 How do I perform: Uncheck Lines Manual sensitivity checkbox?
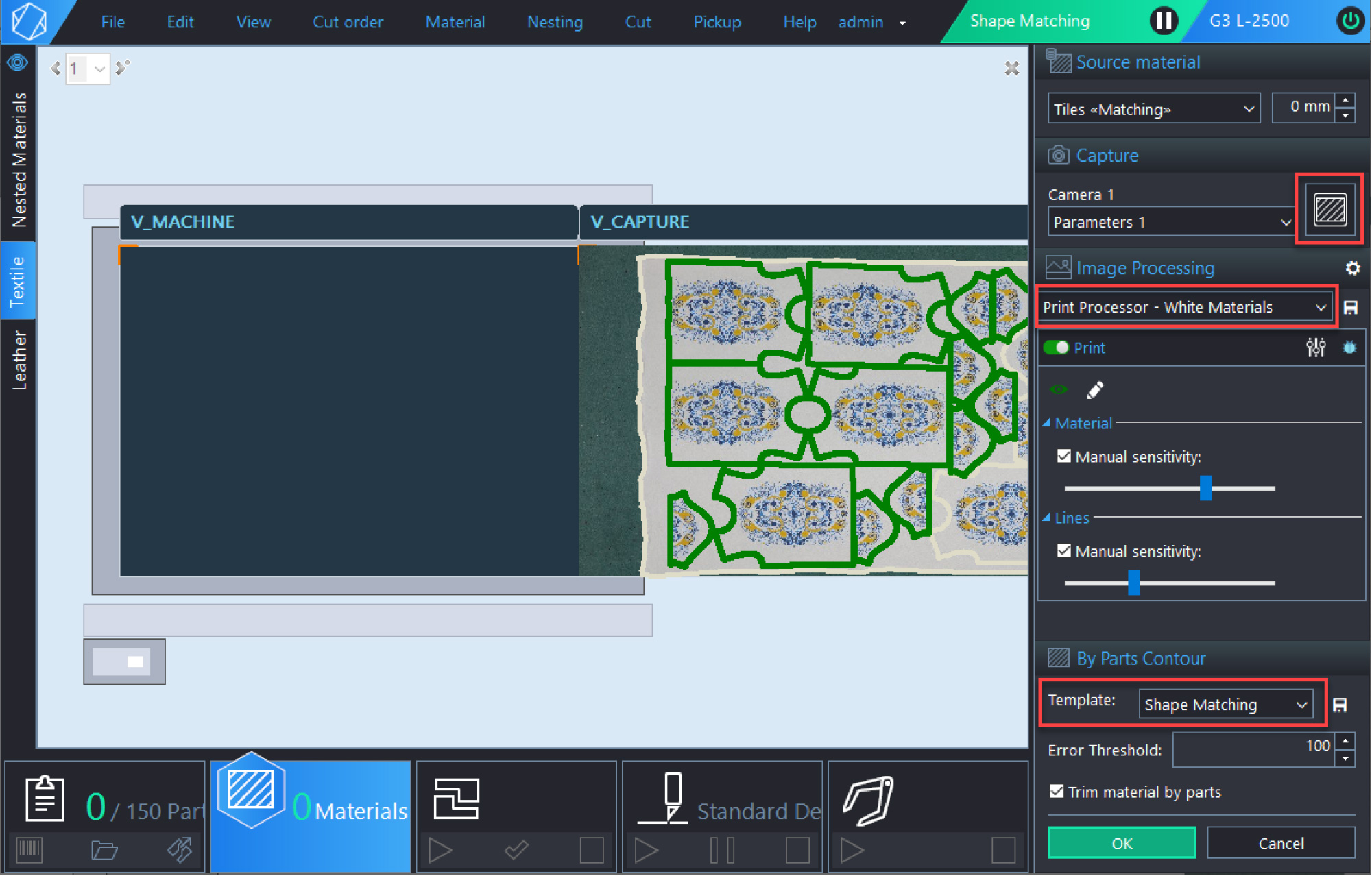(x=1063, y=551)
